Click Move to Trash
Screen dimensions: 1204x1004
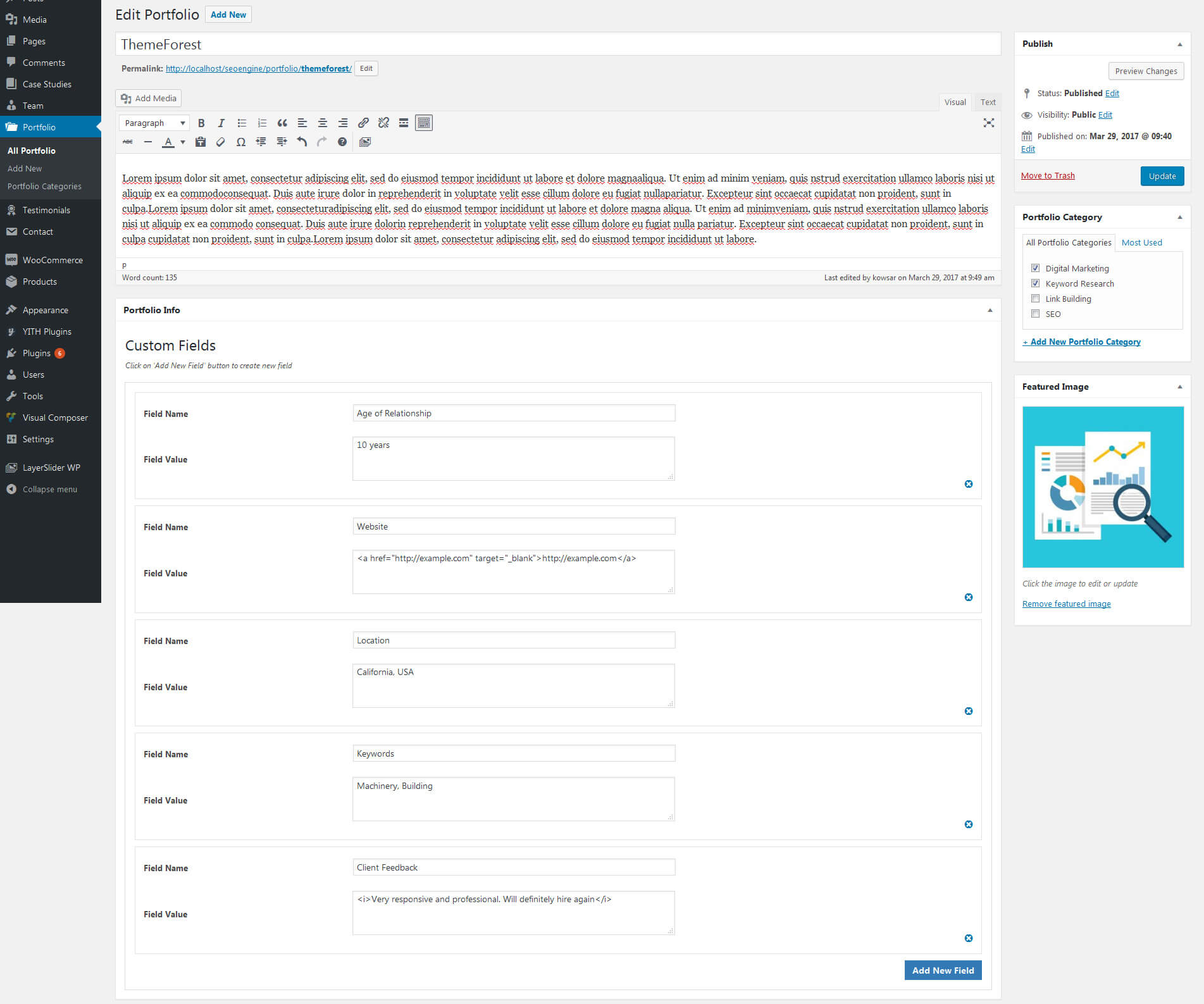1048,175
